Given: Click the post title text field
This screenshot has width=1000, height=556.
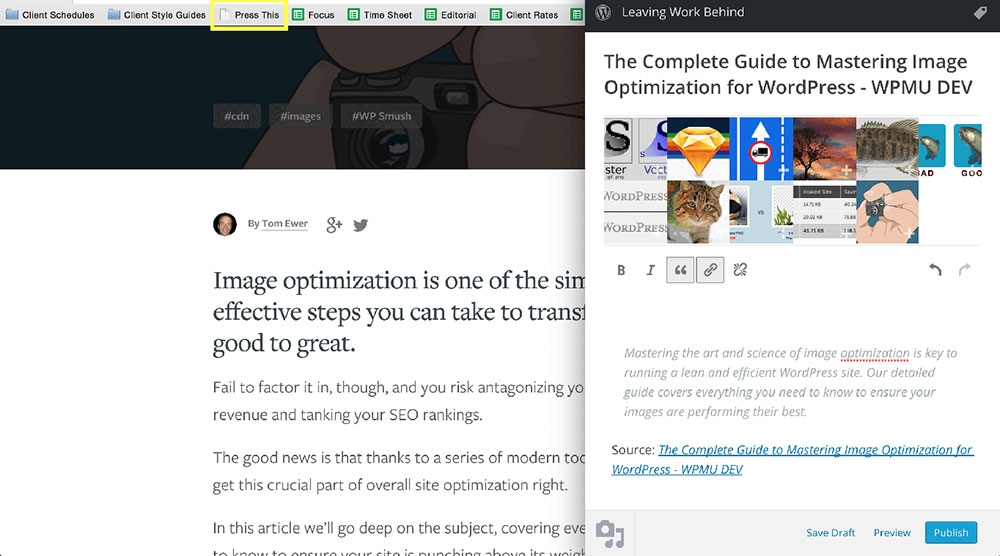Looking at the screenshot, I should 786,74.
